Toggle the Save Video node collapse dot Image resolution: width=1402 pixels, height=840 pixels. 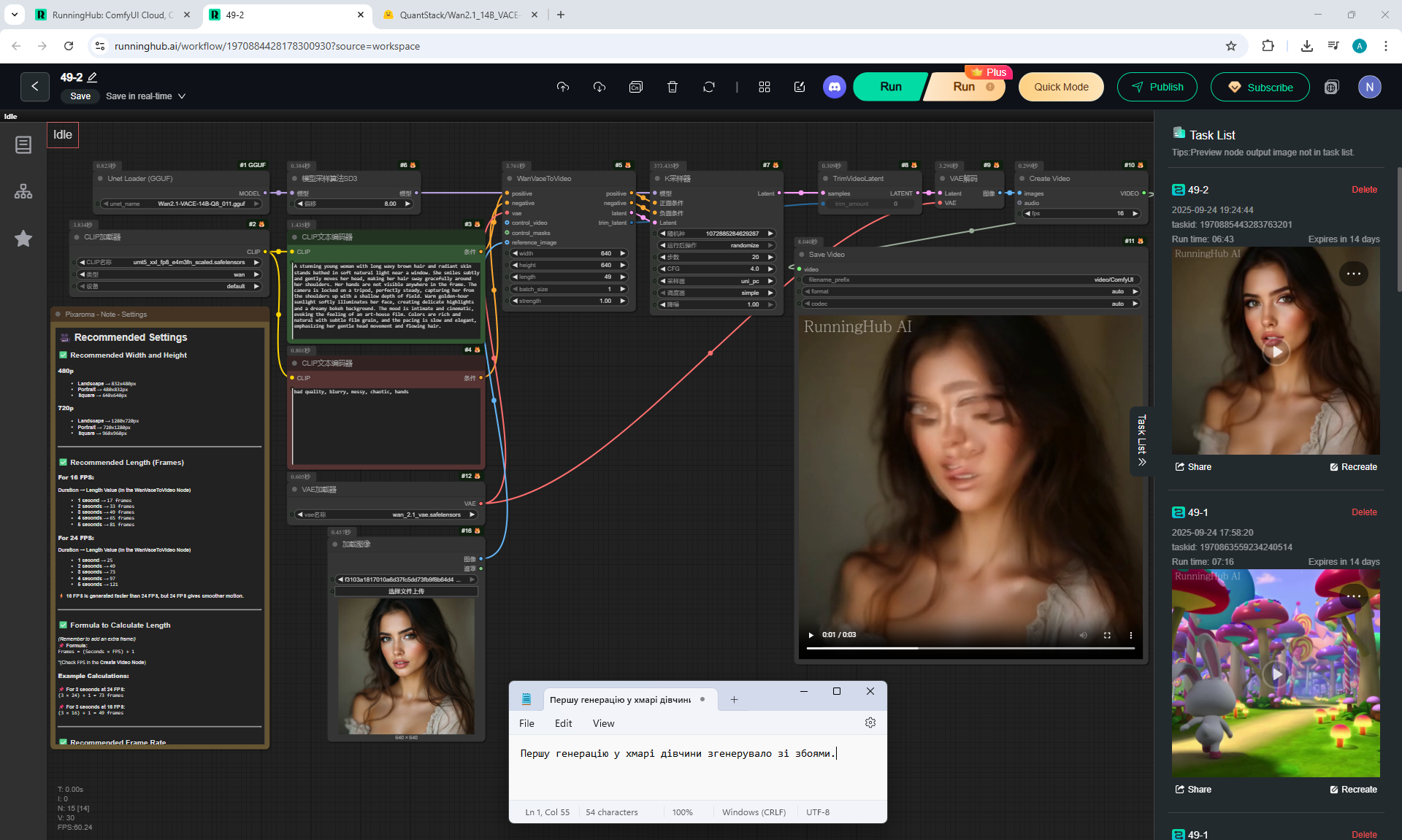802,255
